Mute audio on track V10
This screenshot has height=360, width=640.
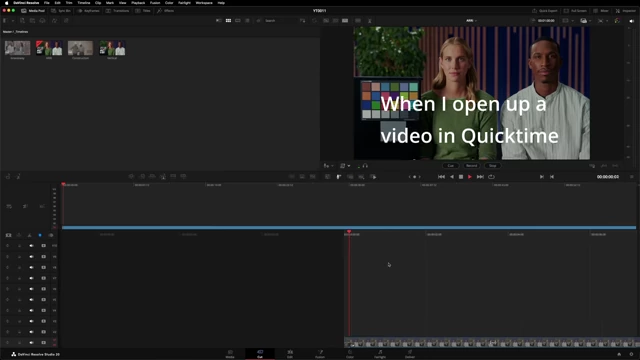pyautogui.click(x=31, y=246)
